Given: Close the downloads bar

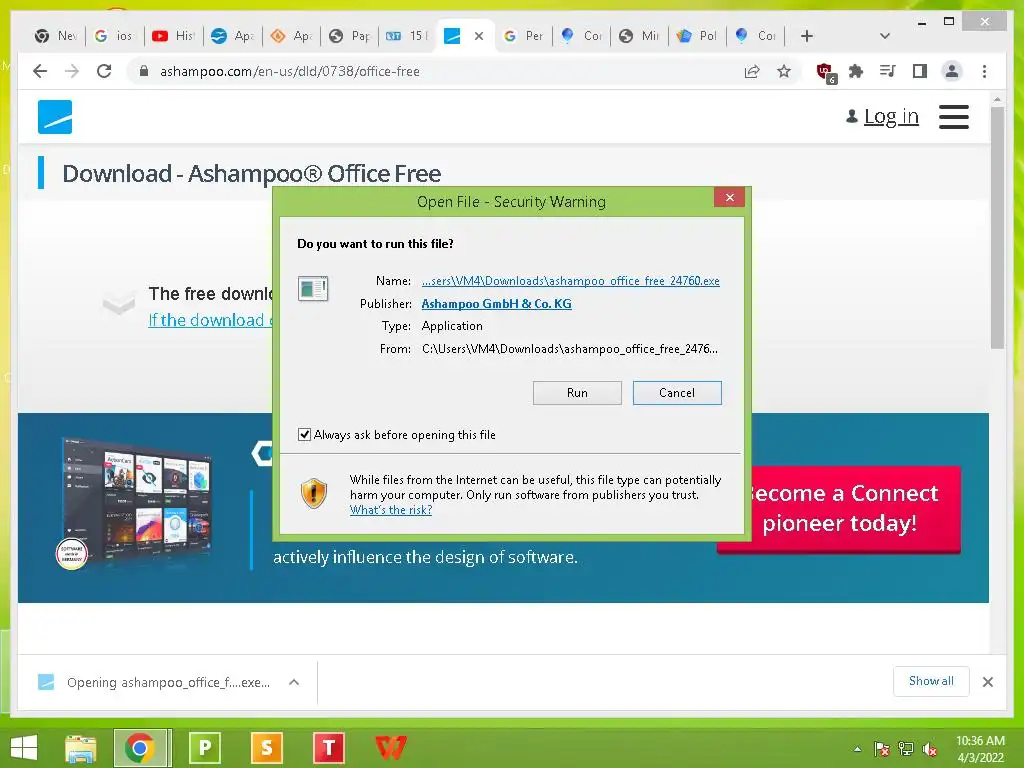Looking at the screenshot, I should click(x=987, y=682).
